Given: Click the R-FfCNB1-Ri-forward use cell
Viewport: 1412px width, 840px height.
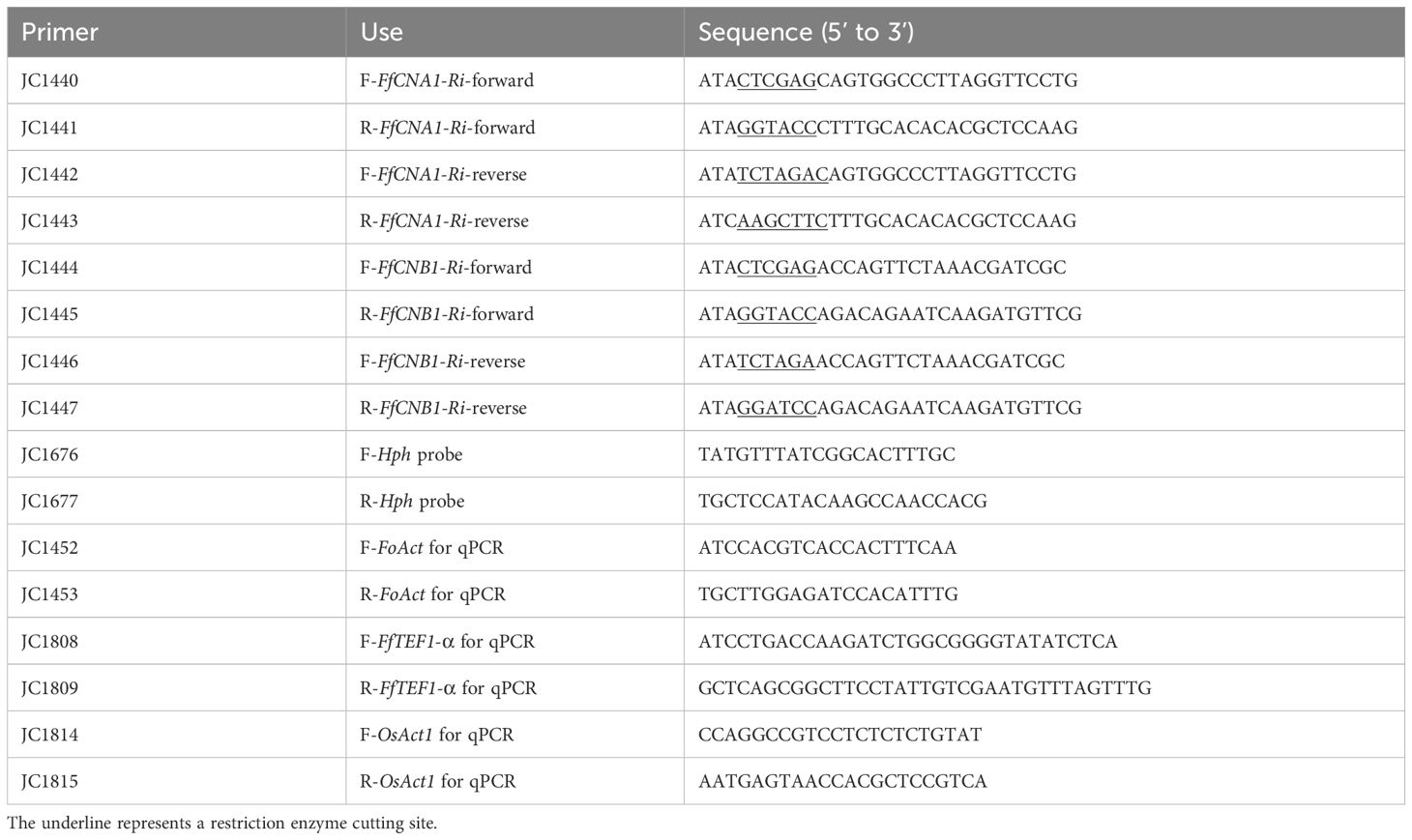Looking at the screenshot, I should pos(515,314).
